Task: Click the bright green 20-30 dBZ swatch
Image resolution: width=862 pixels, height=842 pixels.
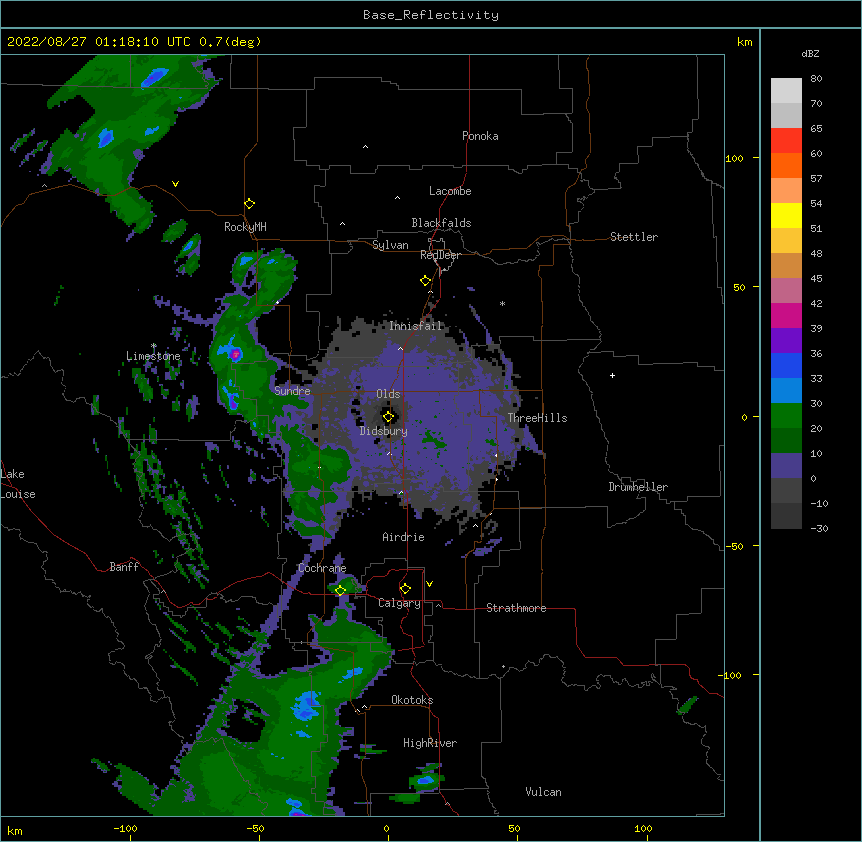Action: click(x=786, y=416)
